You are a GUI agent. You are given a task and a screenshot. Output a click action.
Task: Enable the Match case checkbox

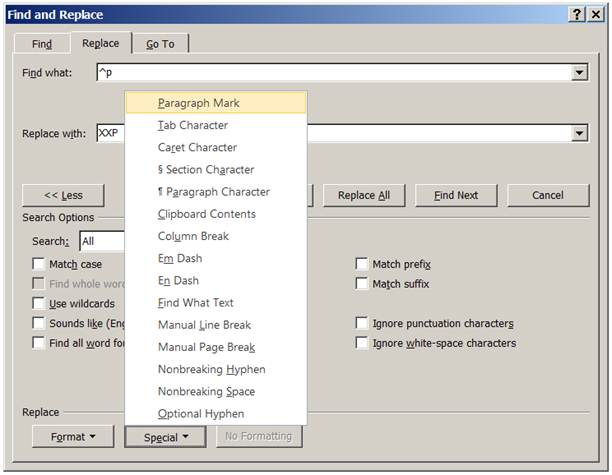[x=38, y=264]
